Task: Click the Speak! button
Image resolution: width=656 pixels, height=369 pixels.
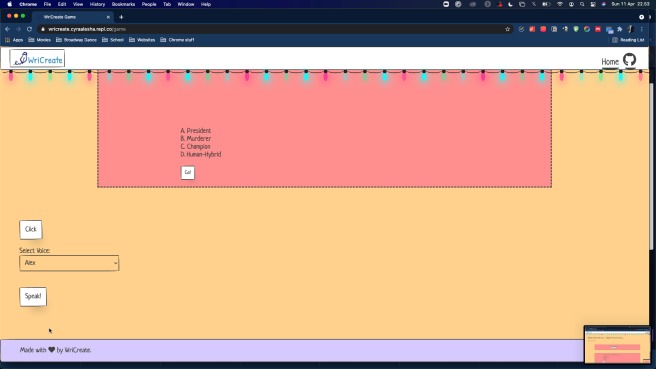Action: [33, 296]
